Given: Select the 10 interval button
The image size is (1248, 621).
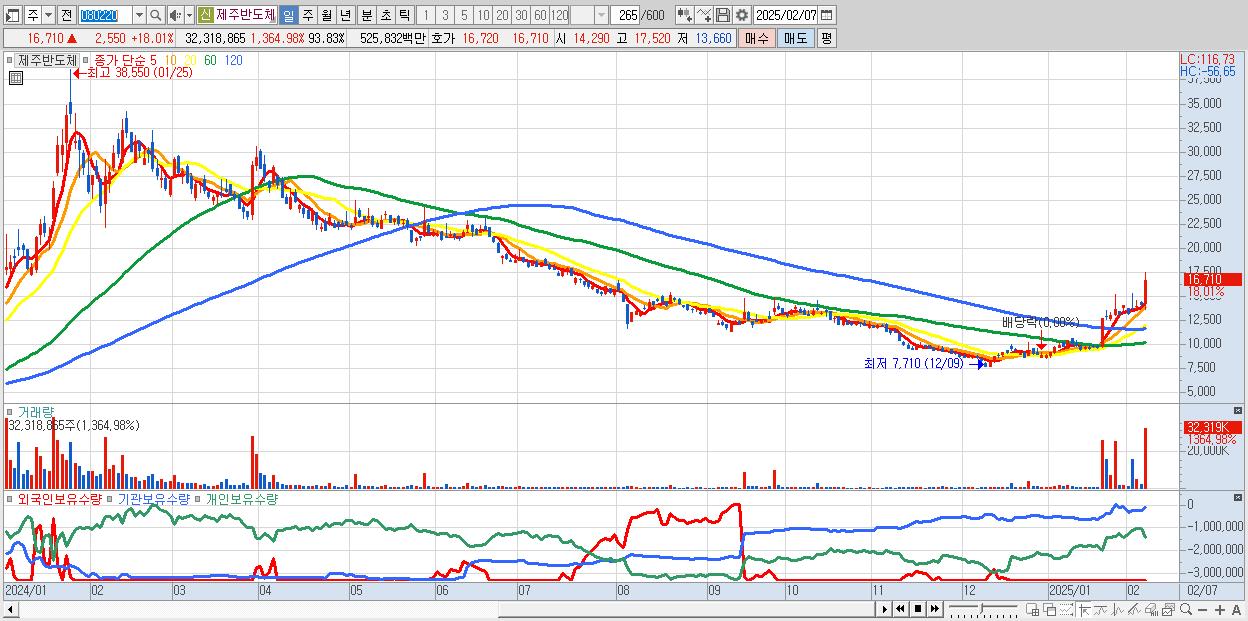Looking at the screenshot, I should (x=483, y=15).
